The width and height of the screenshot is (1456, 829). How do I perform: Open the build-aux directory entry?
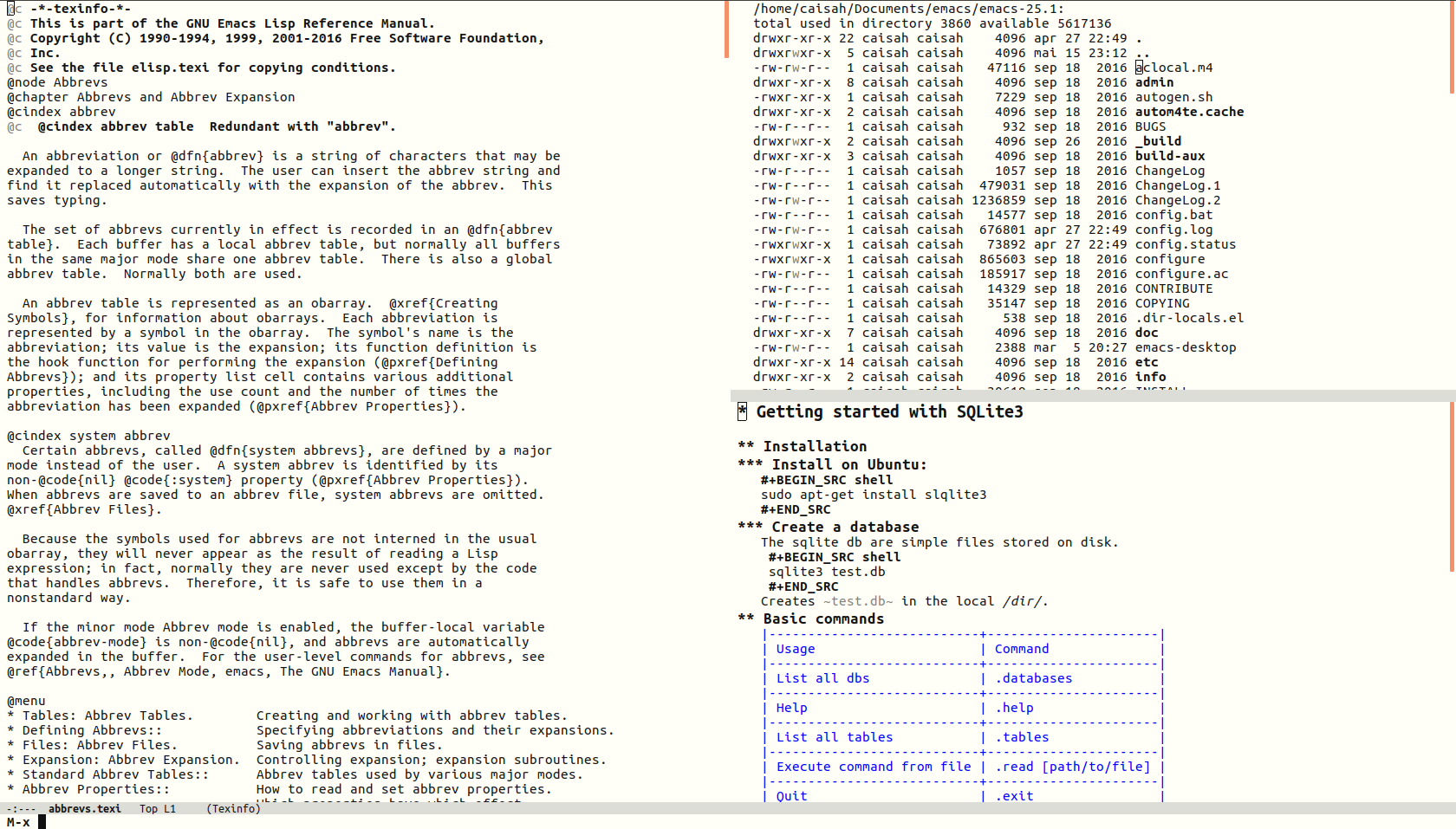1170,156
